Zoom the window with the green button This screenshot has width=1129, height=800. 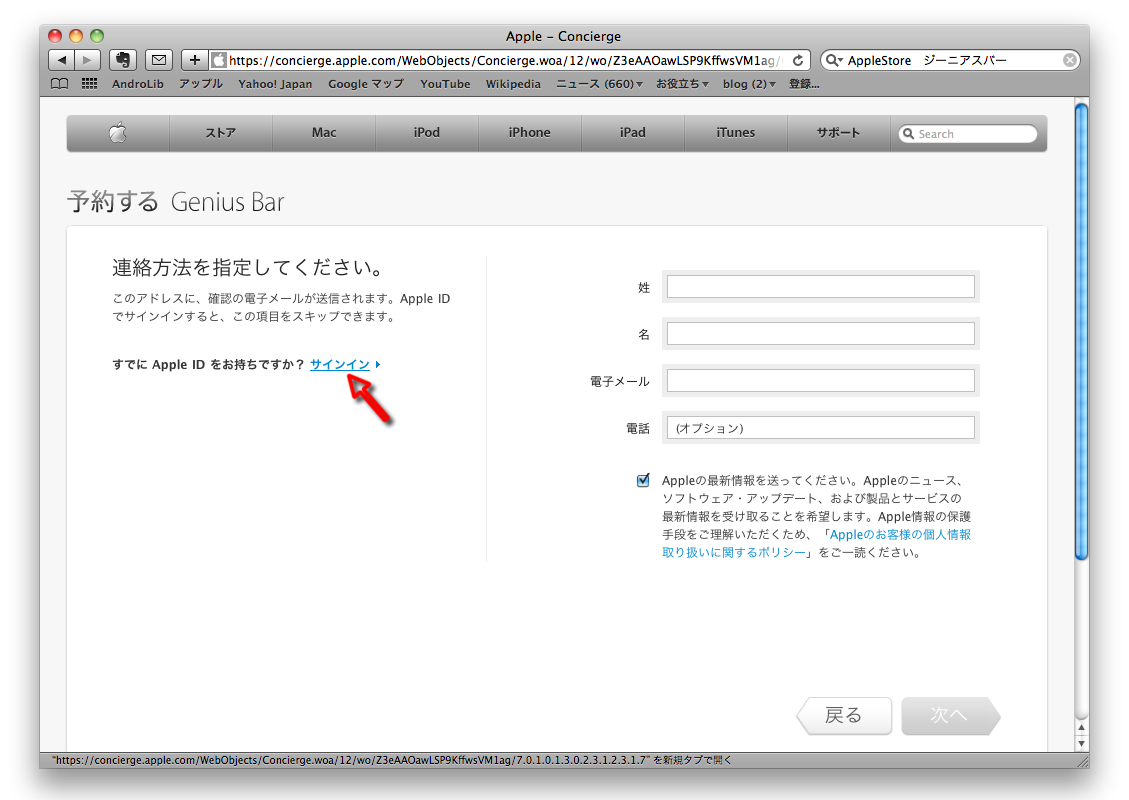(x=97, y=36)
